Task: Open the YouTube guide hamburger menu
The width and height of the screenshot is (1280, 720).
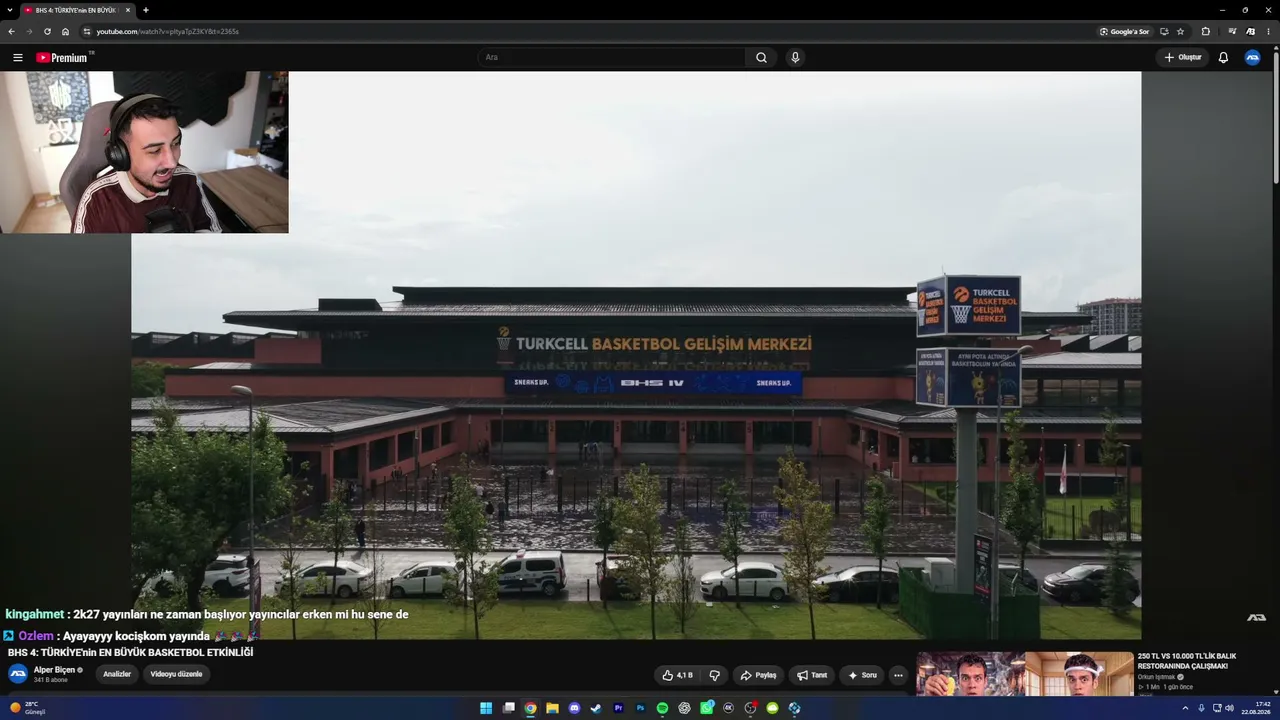Action: [x=17, y=57]
